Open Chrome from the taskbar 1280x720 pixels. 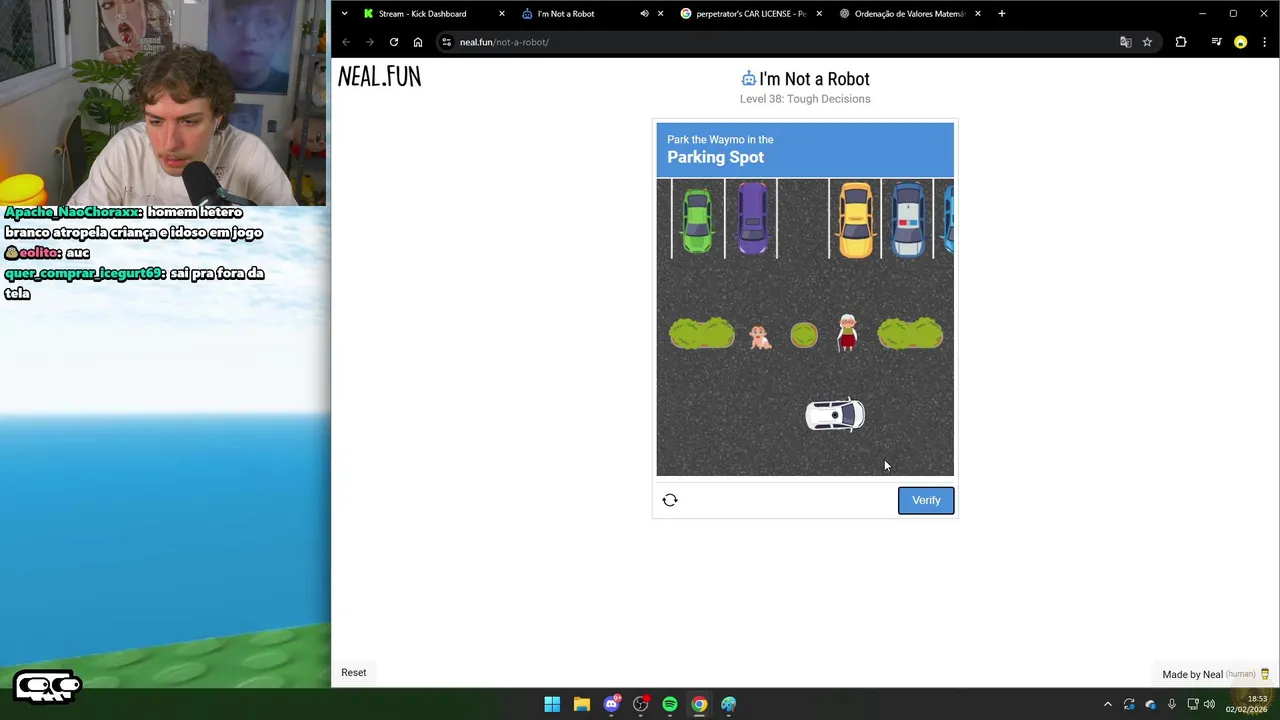point(699,704)
